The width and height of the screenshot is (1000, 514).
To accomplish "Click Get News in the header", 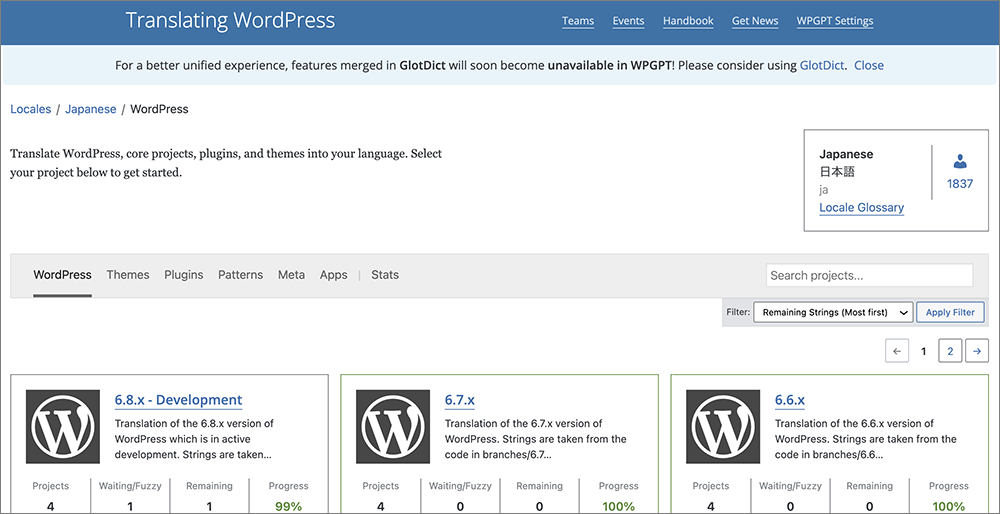I will (755, 21).
